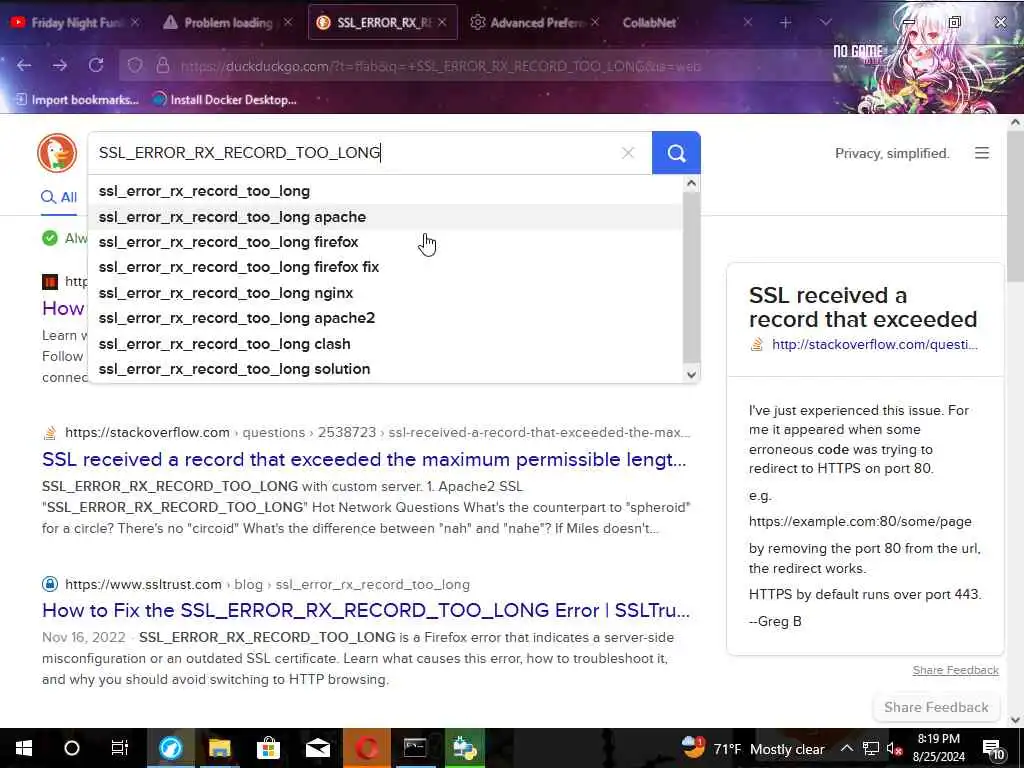
Task: Click the padlock site info icon
Action: pyautogui.click(x=163, y=66)
